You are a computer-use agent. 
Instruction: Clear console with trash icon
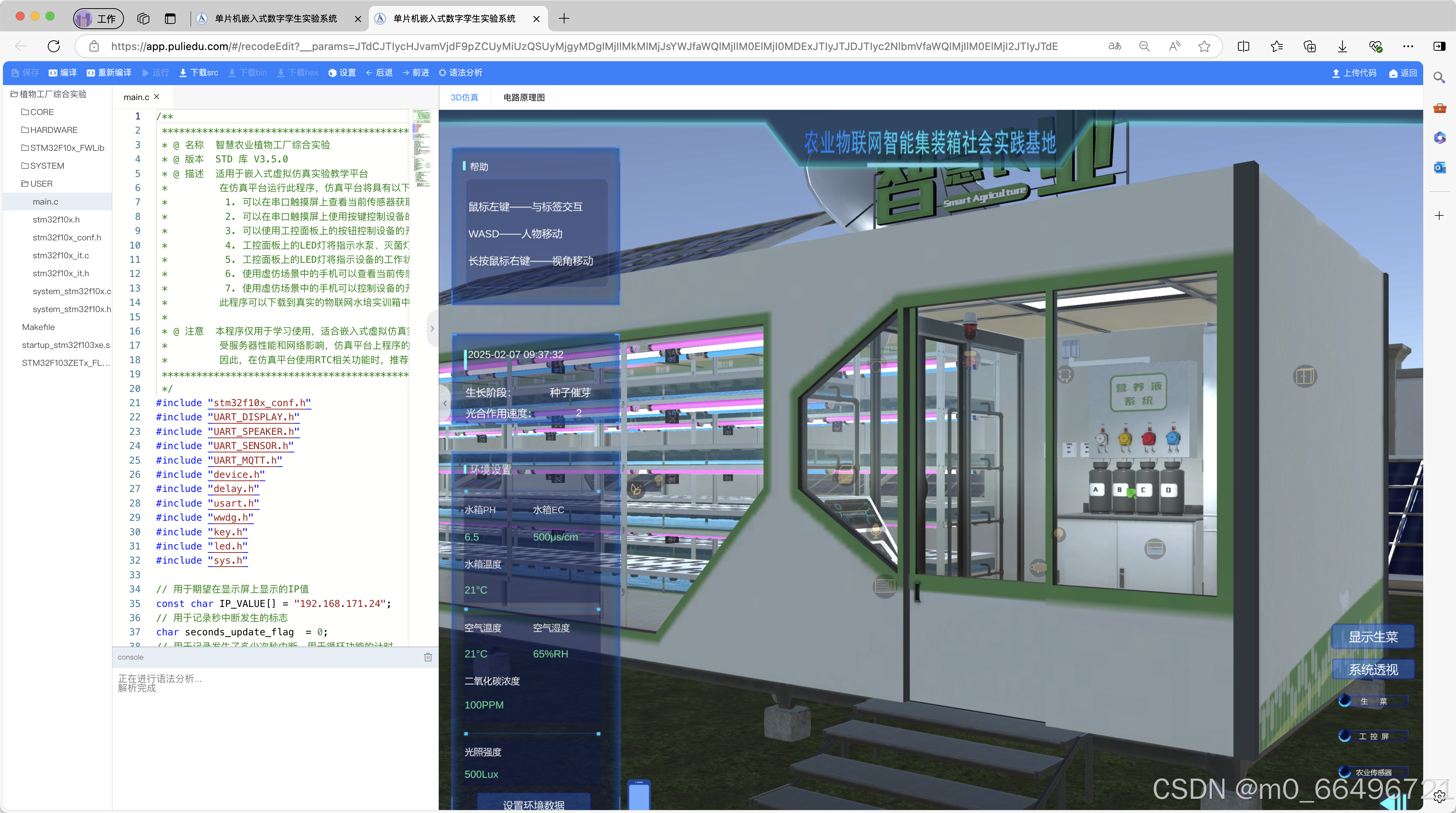pyautogui.click(x=428, y=657)
